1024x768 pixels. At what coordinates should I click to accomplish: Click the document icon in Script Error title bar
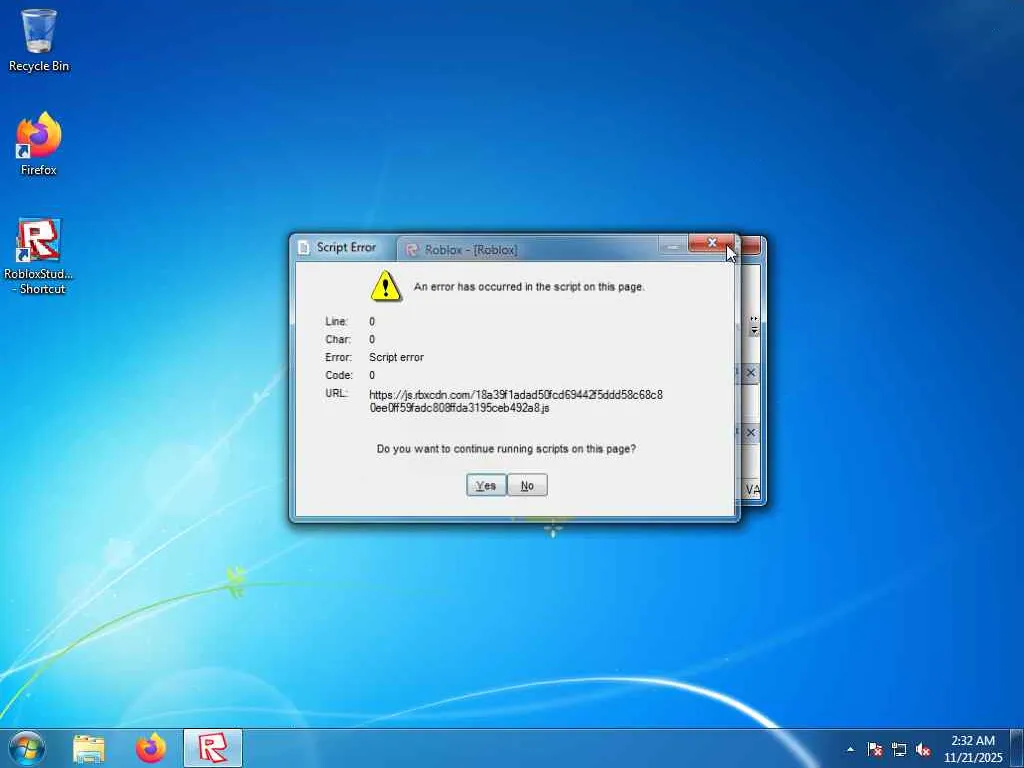pyautogui.click(x=303, y=248)
